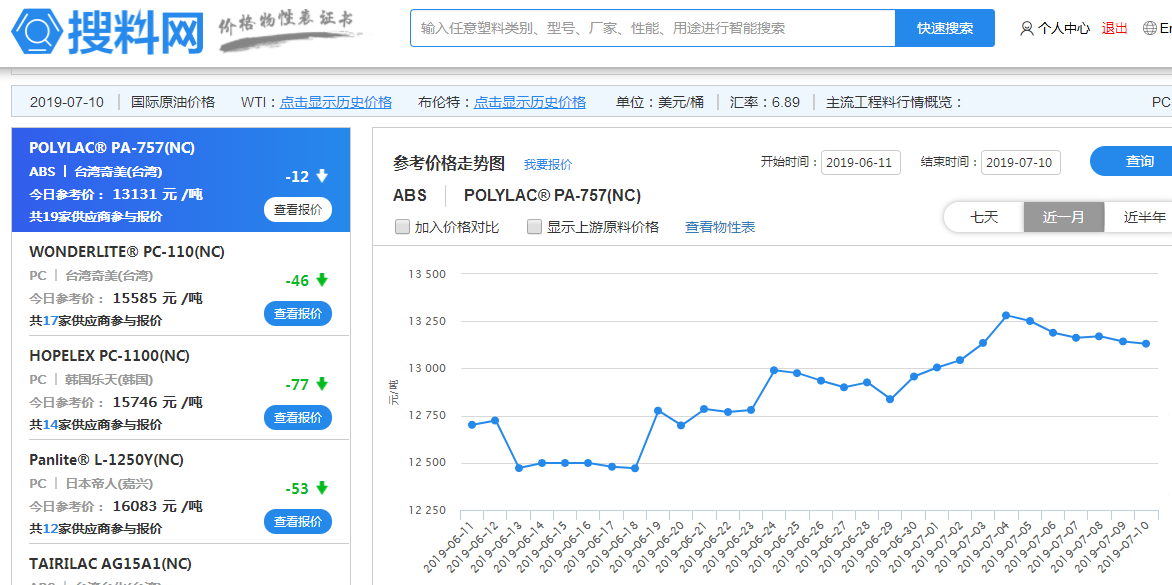1172x585 pixels.
Task: Click the globe language icon
Action: tap(1149, 29)
